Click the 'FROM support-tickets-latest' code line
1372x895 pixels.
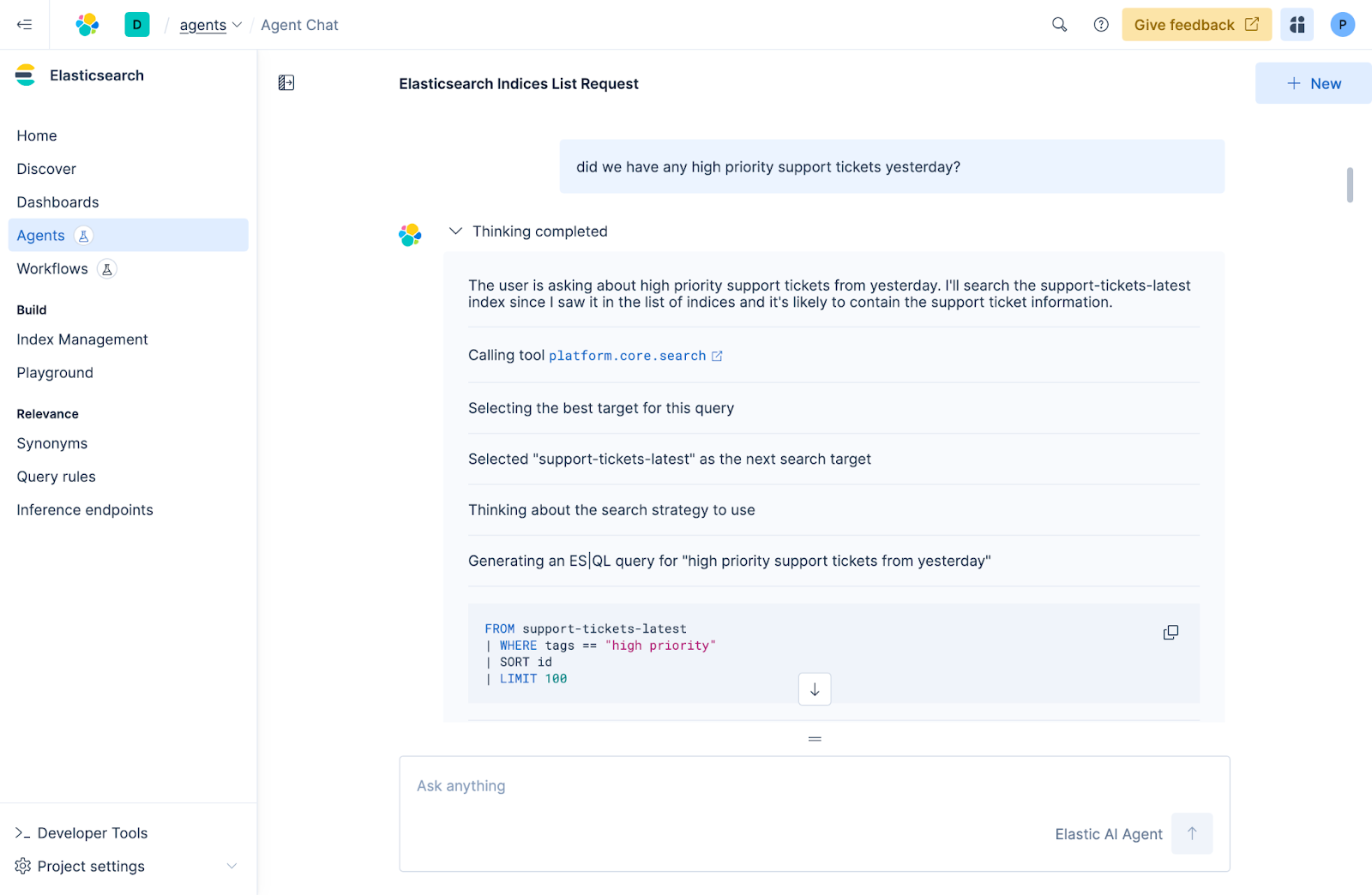tap(586, 628)
